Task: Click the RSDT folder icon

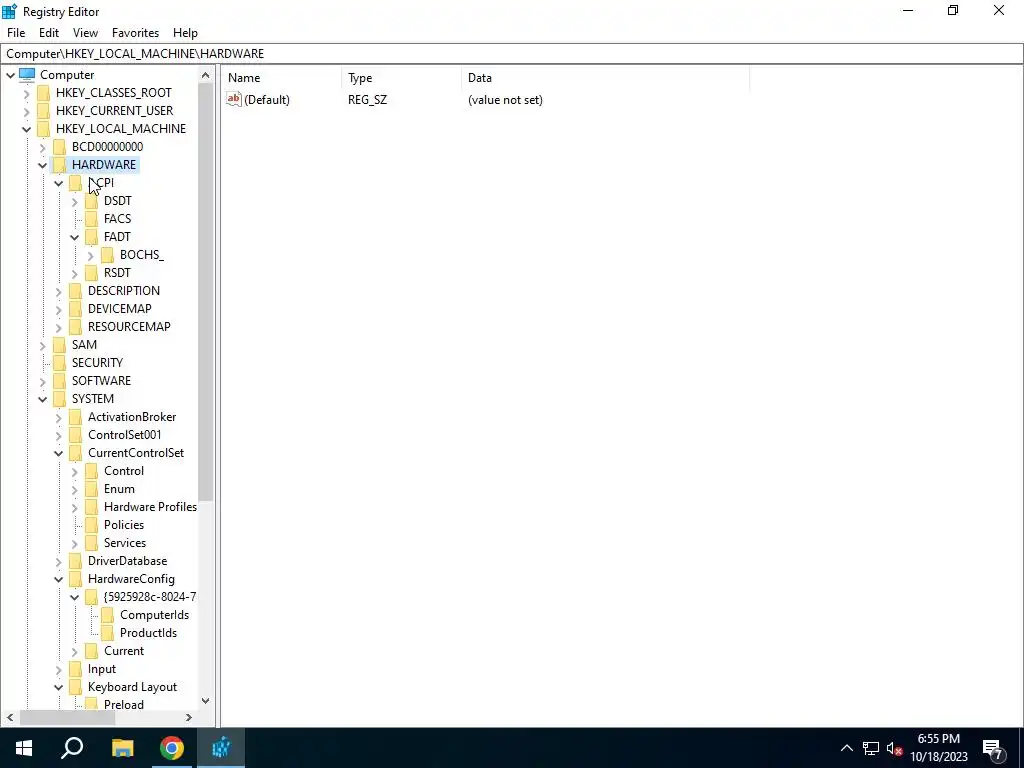Action: pos(91,272)
